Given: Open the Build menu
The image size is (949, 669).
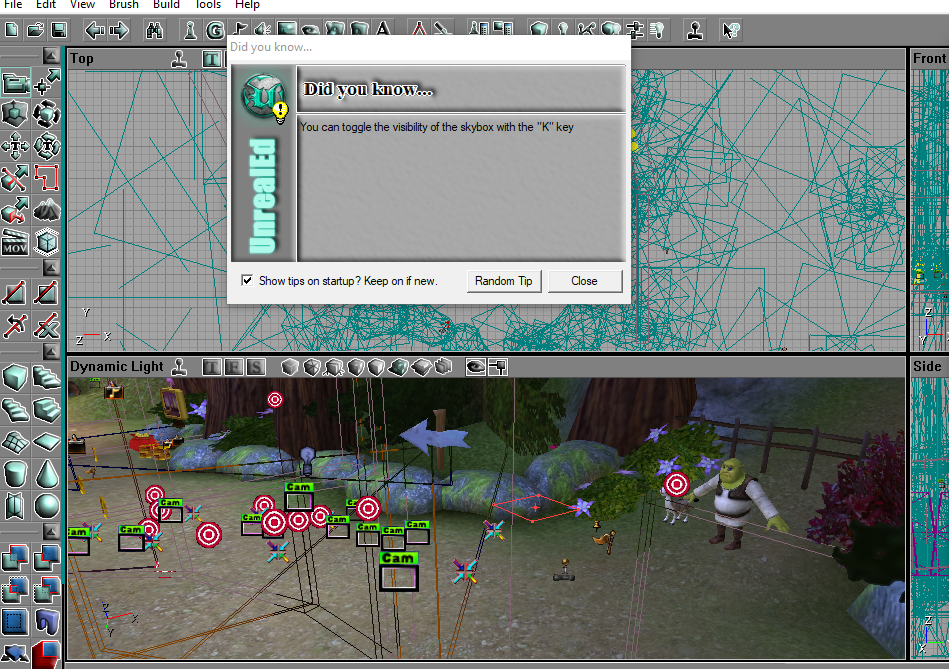Looking at the screenshot, I should [166, 4].
